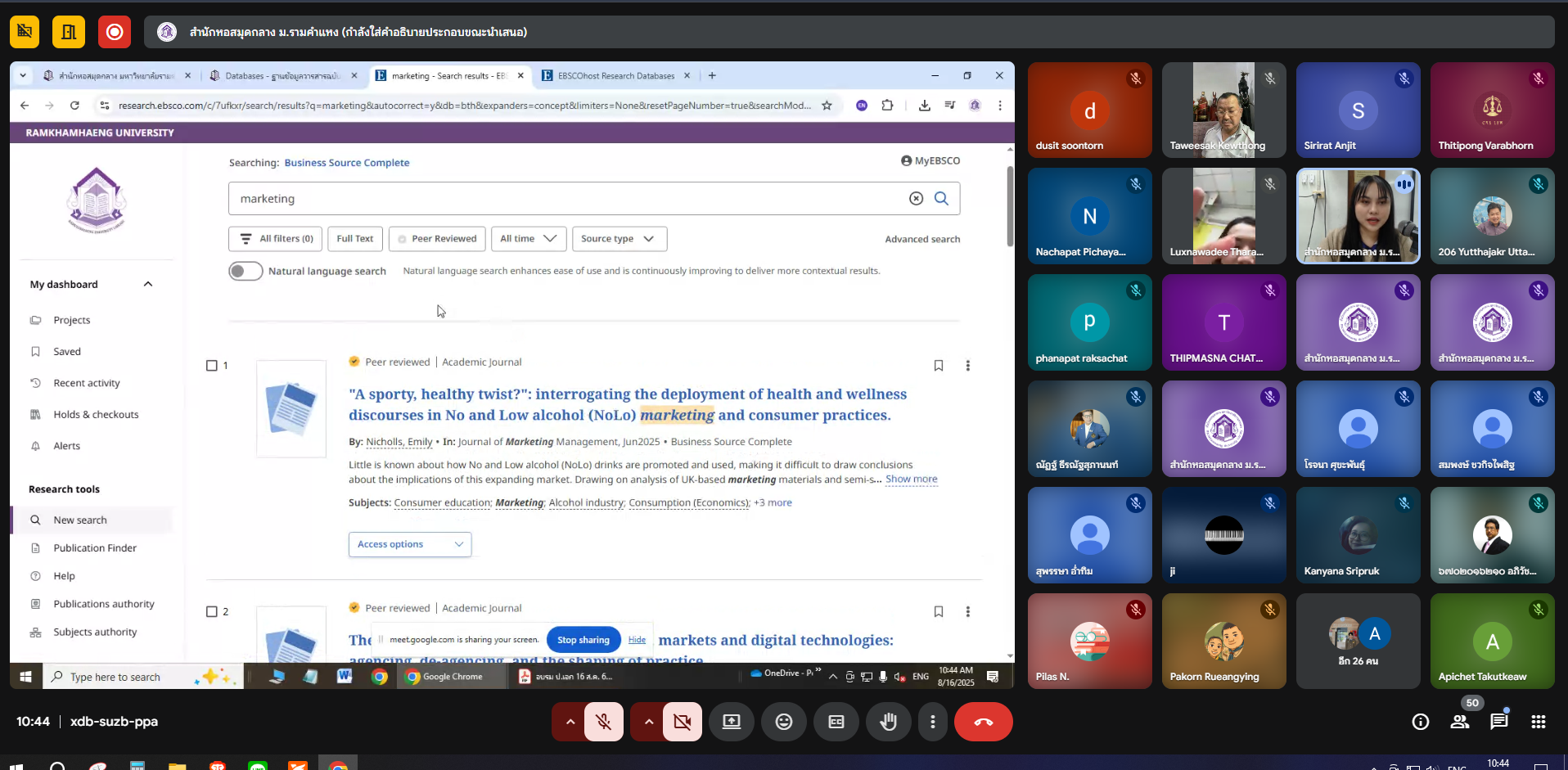The height and width of the screenshot is (770, 1568).
Task: Toggle the Full Text filter
Action: 355,239
